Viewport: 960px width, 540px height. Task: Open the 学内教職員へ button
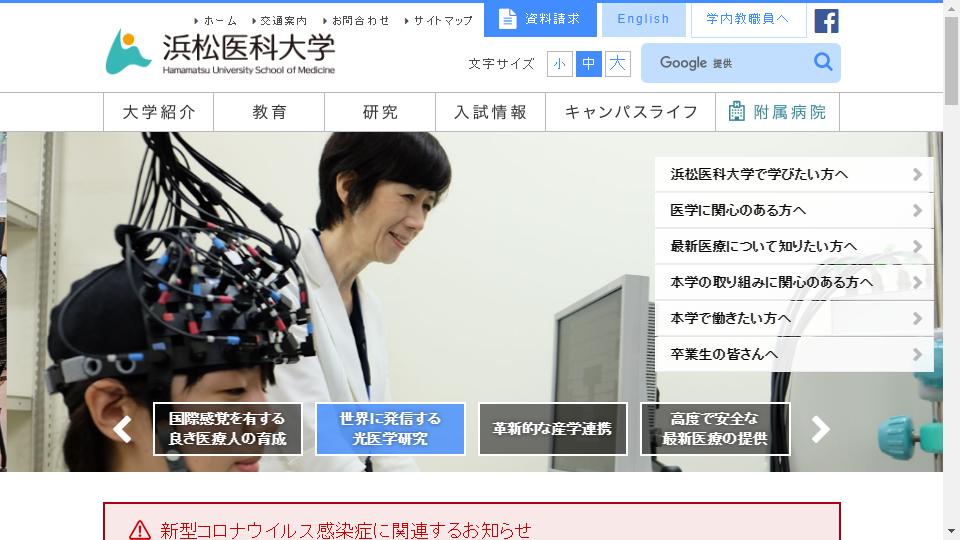(x=748, y=19)
